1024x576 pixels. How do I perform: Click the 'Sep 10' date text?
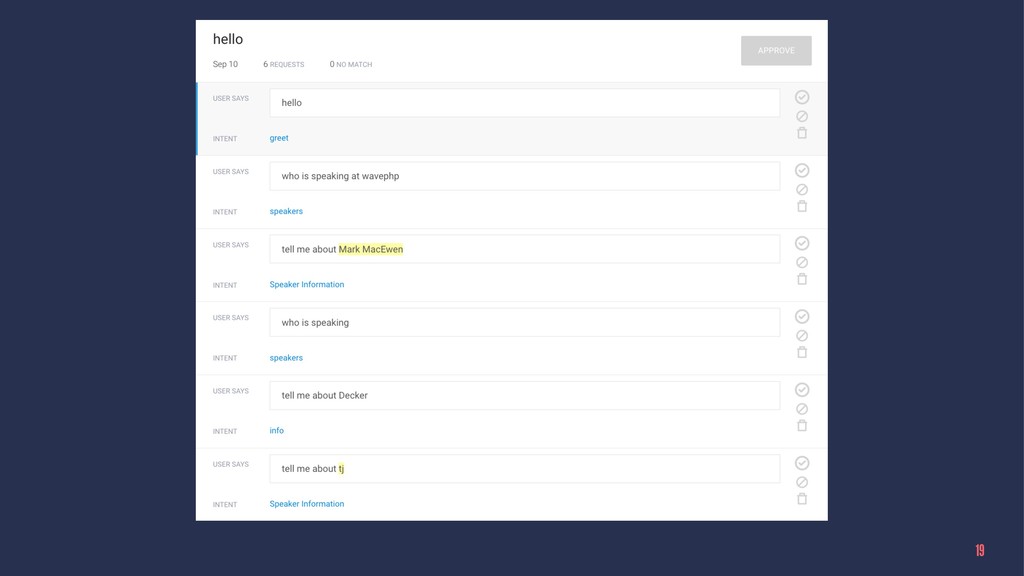(x=225, y=64)
